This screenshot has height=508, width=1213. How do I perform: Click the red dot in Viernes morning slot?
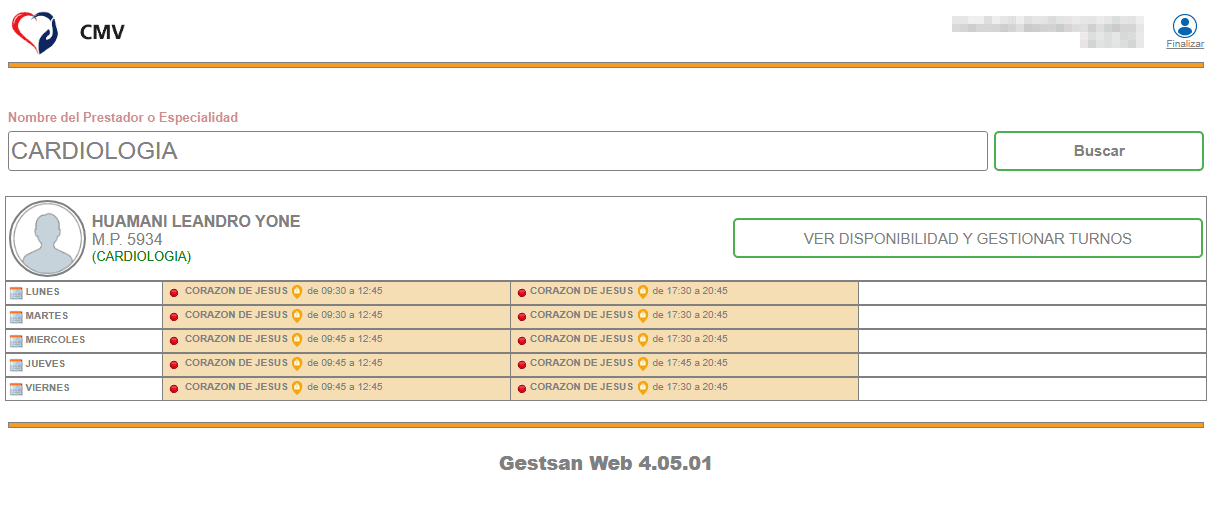pos(174,389)
